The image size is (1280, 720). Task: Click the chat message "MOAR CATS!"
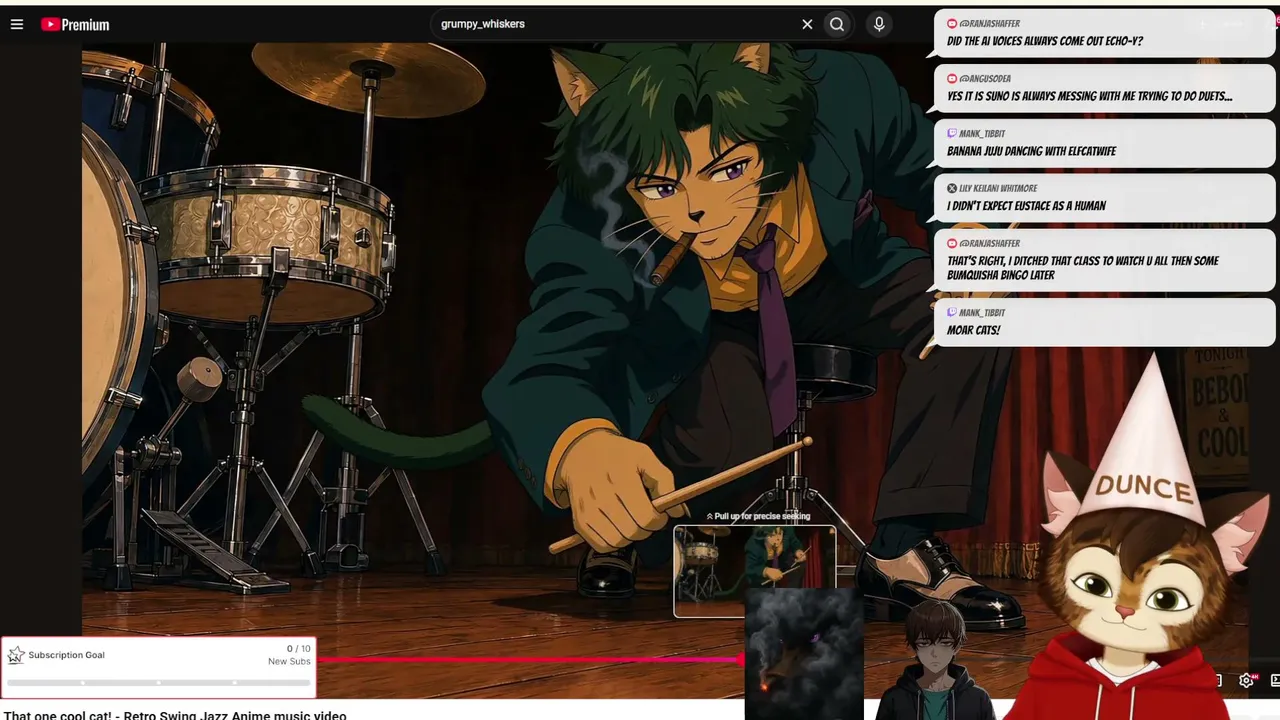(x=973, y=330)
